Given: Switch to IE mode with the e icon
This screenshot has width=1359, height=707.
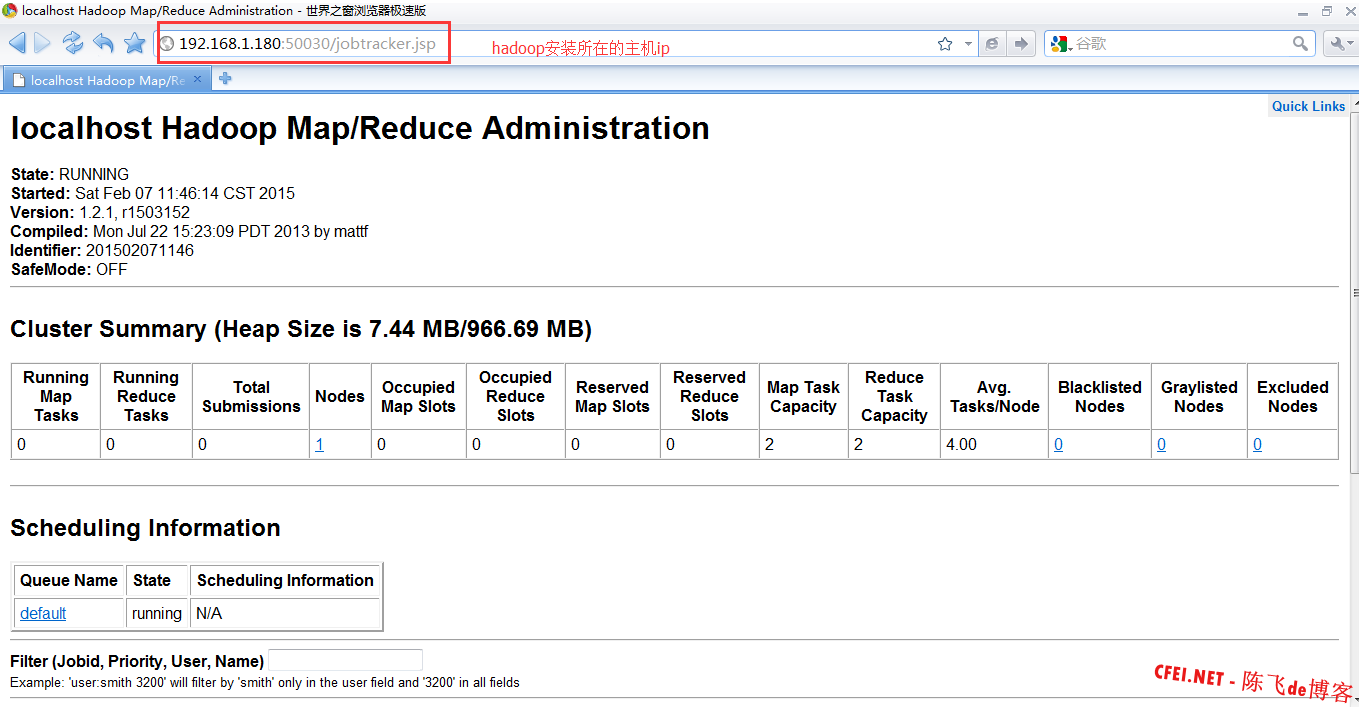Looking at the screenshot, I should 992,44.
